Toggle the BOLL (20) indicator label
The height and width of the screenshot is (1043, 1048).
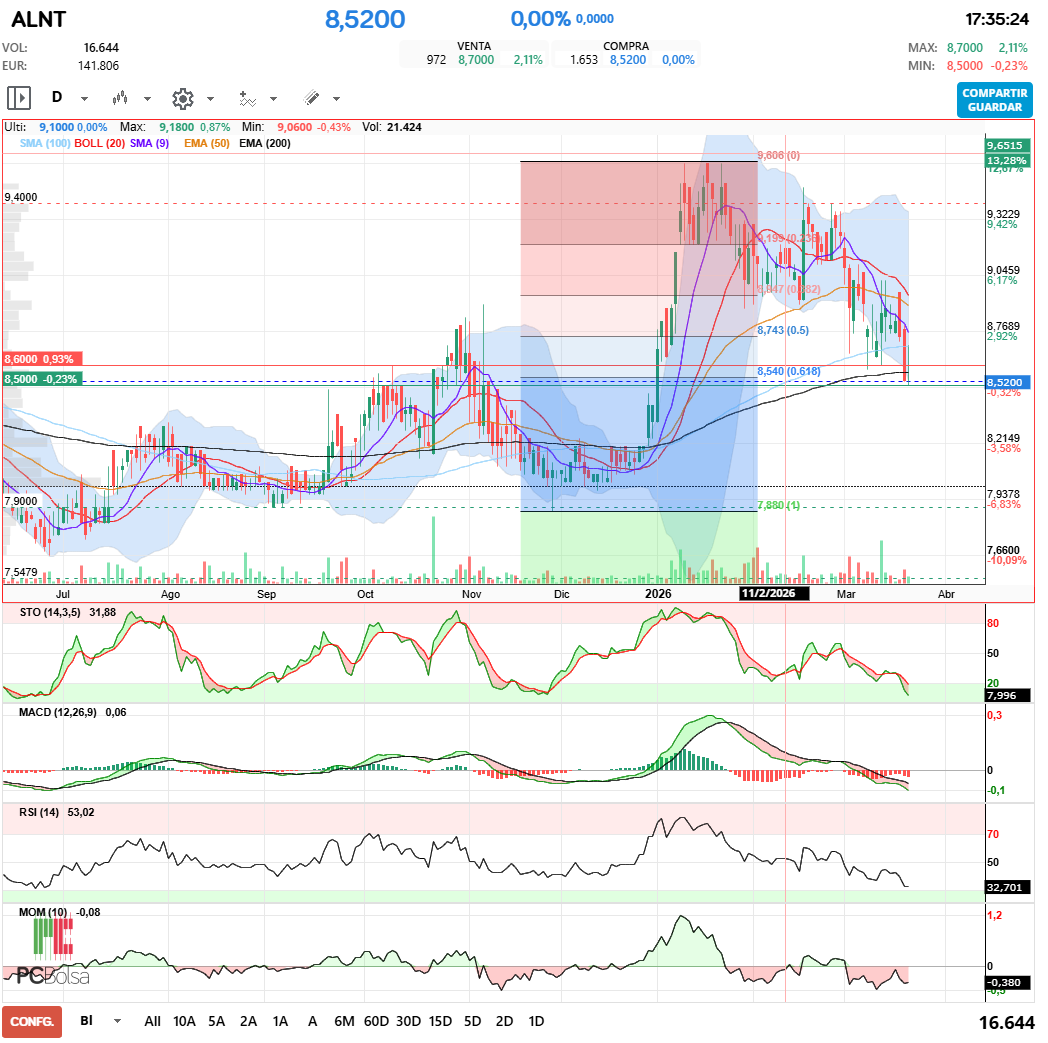coord(100,143)
